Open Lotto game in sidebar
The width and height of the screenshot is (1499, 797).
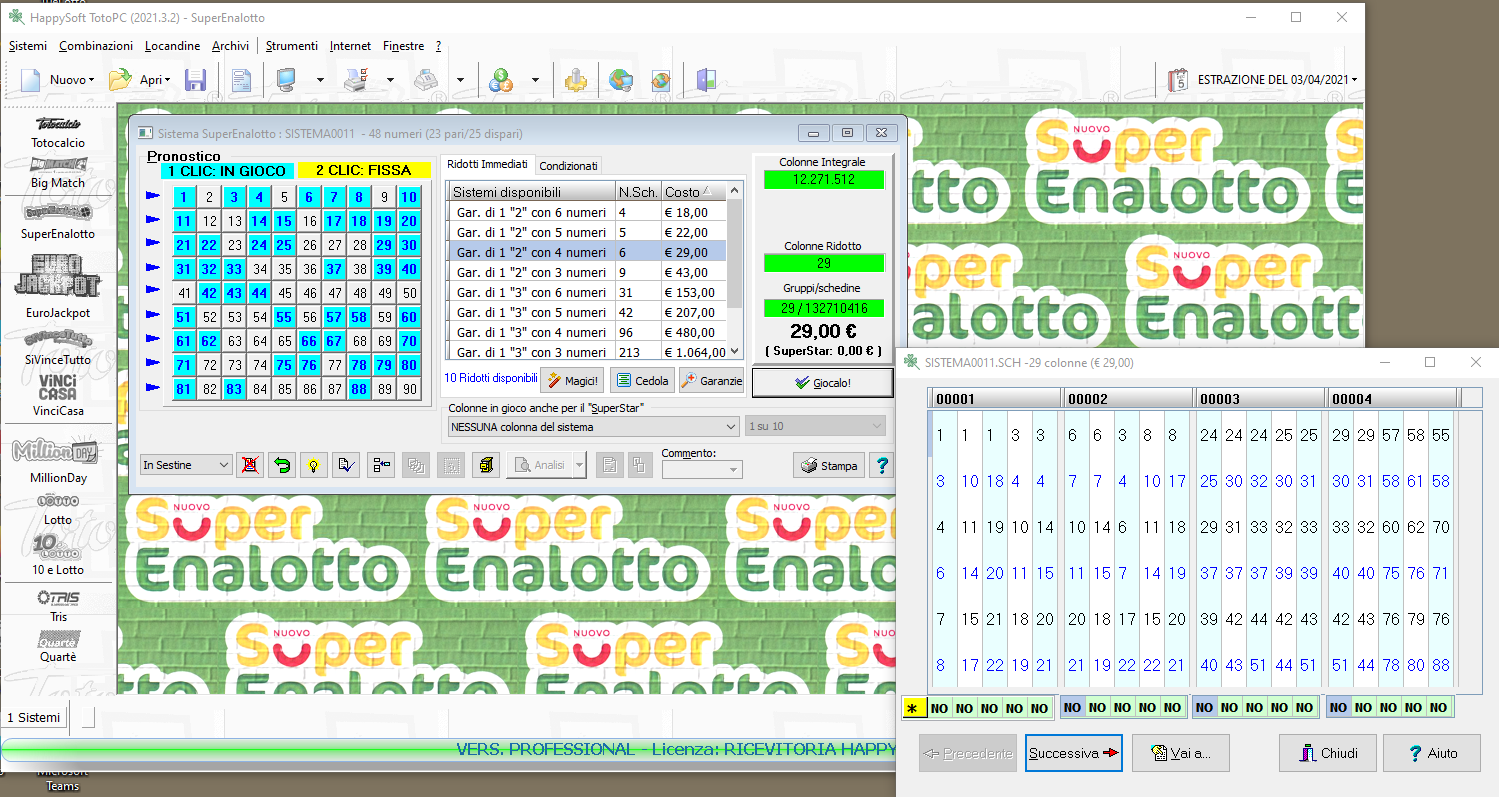[58, 510]
